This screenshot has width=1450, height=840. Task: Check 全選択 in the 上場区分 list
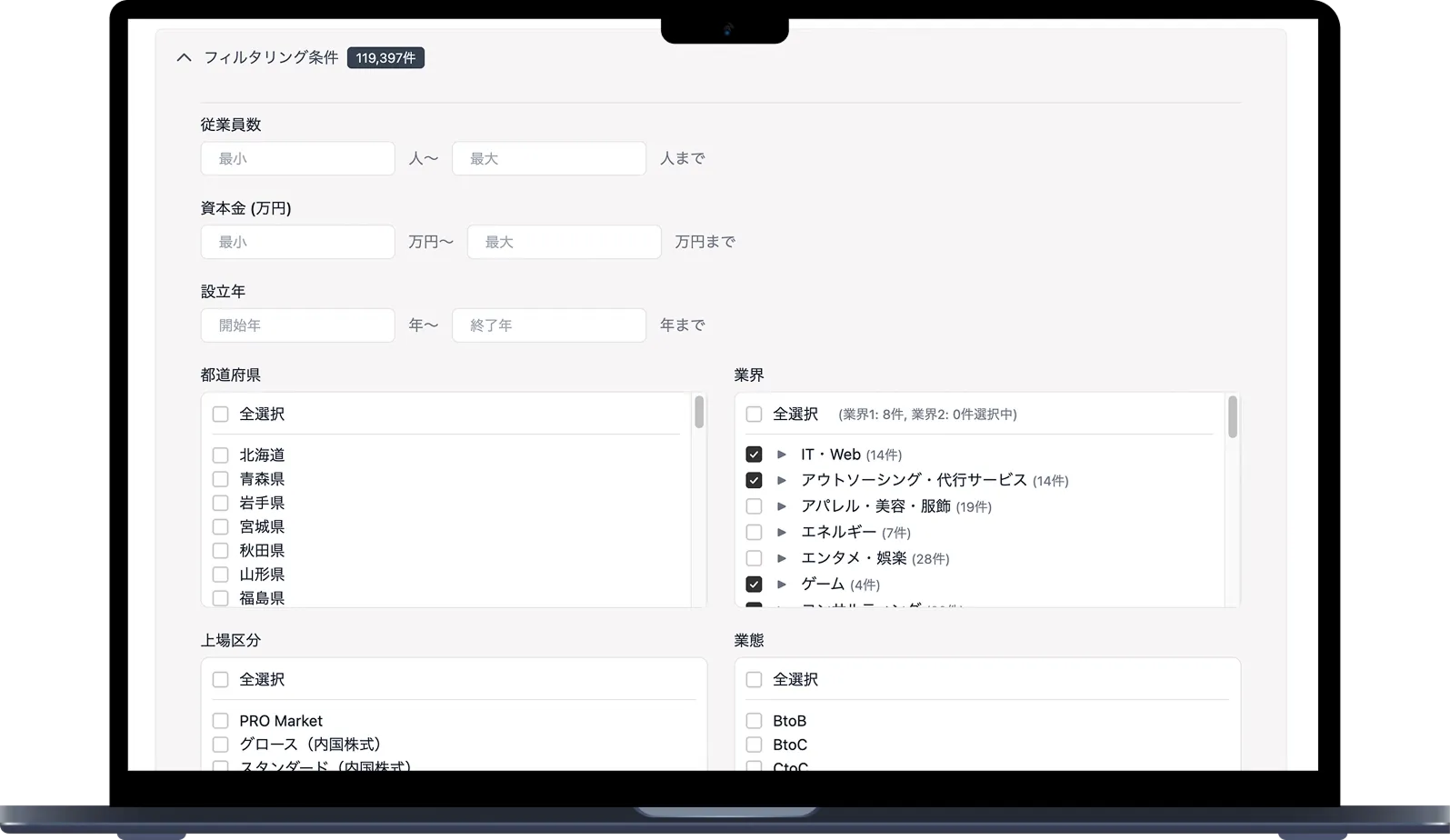point(220,679)
